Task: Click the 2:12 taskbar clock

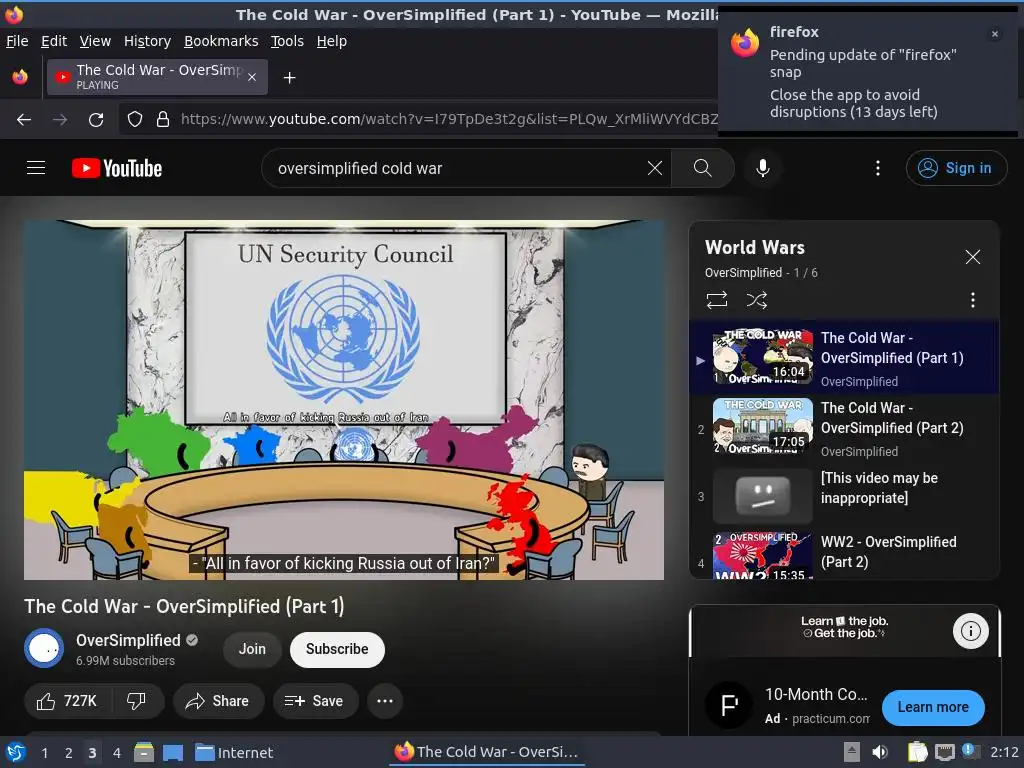Action: 1004,752
